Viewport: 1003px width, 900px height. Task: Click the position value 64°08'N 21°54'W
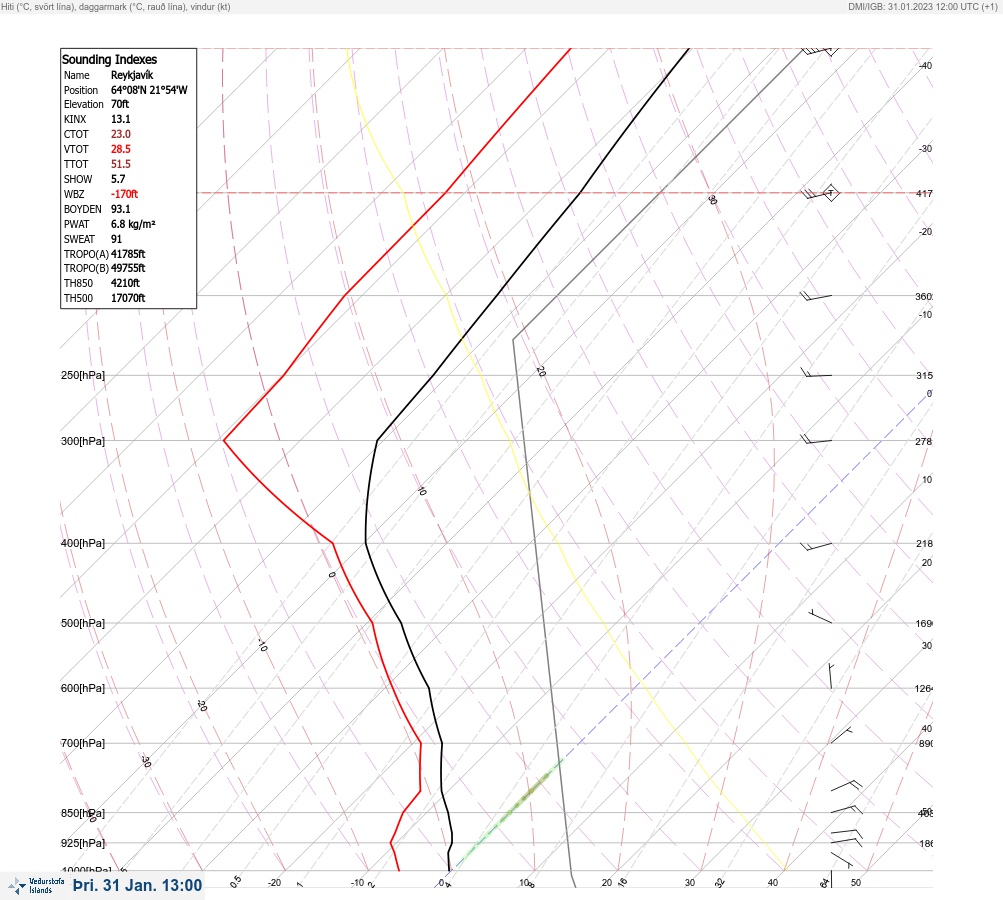[149, 90]
